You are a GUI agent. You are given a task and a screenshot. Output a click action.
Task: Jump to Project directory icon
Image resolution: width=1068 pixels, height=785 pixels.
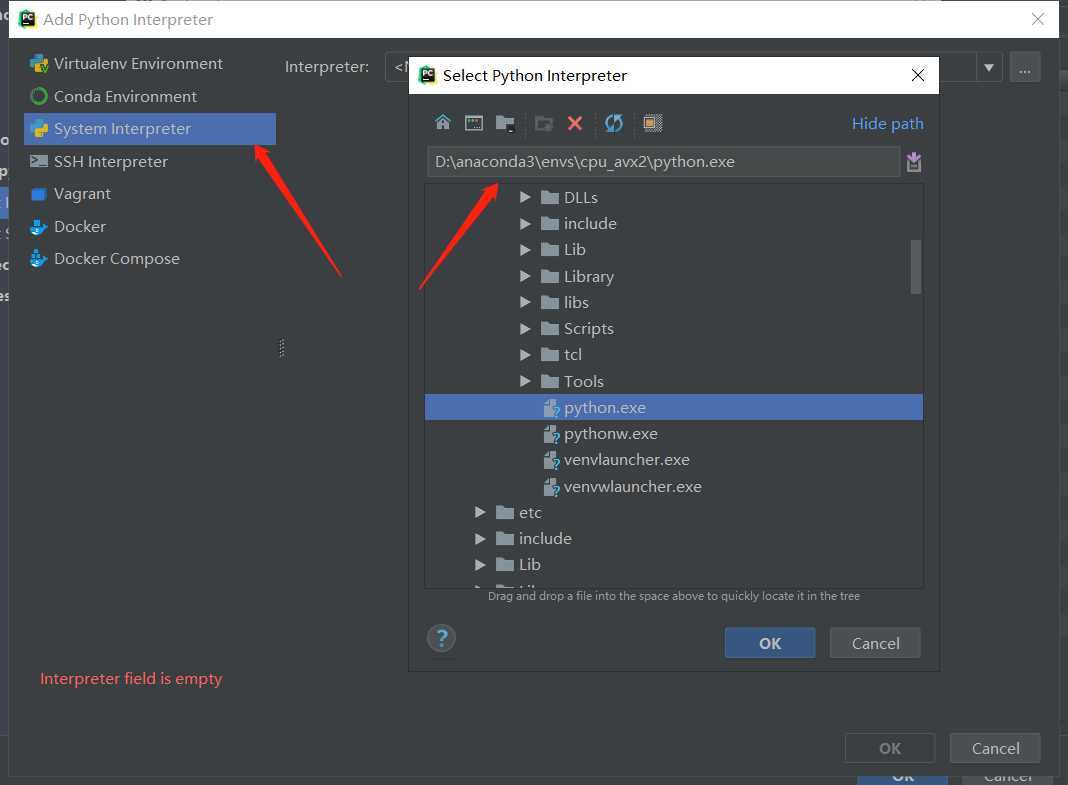(505, 123)
